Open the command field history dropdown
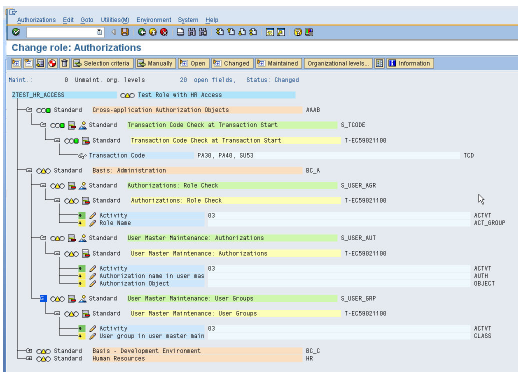 [x=99, y=32]
